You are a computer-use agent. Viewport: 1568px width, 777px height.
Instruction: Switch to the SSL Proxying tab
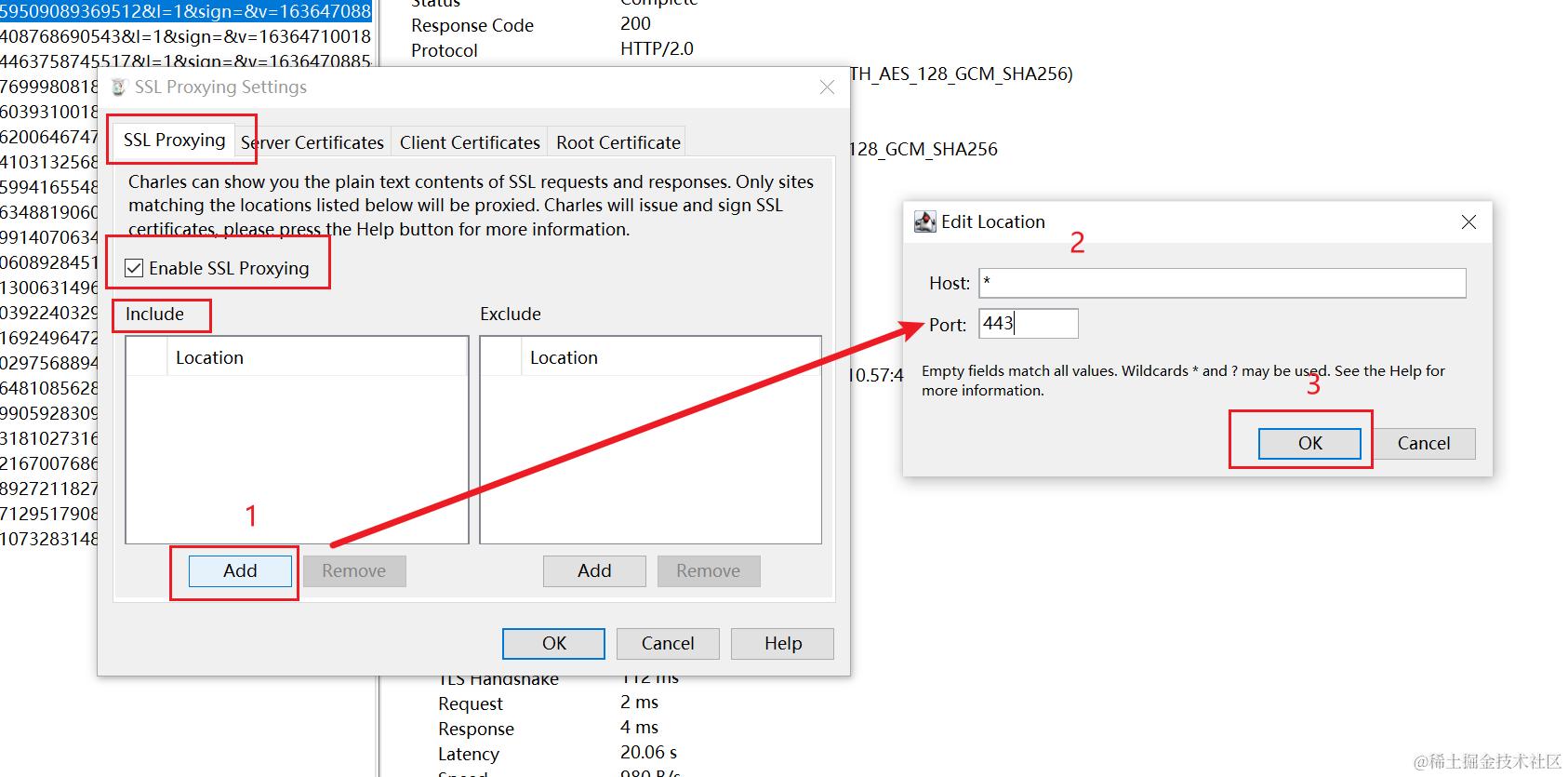click(x=174, y=141)
